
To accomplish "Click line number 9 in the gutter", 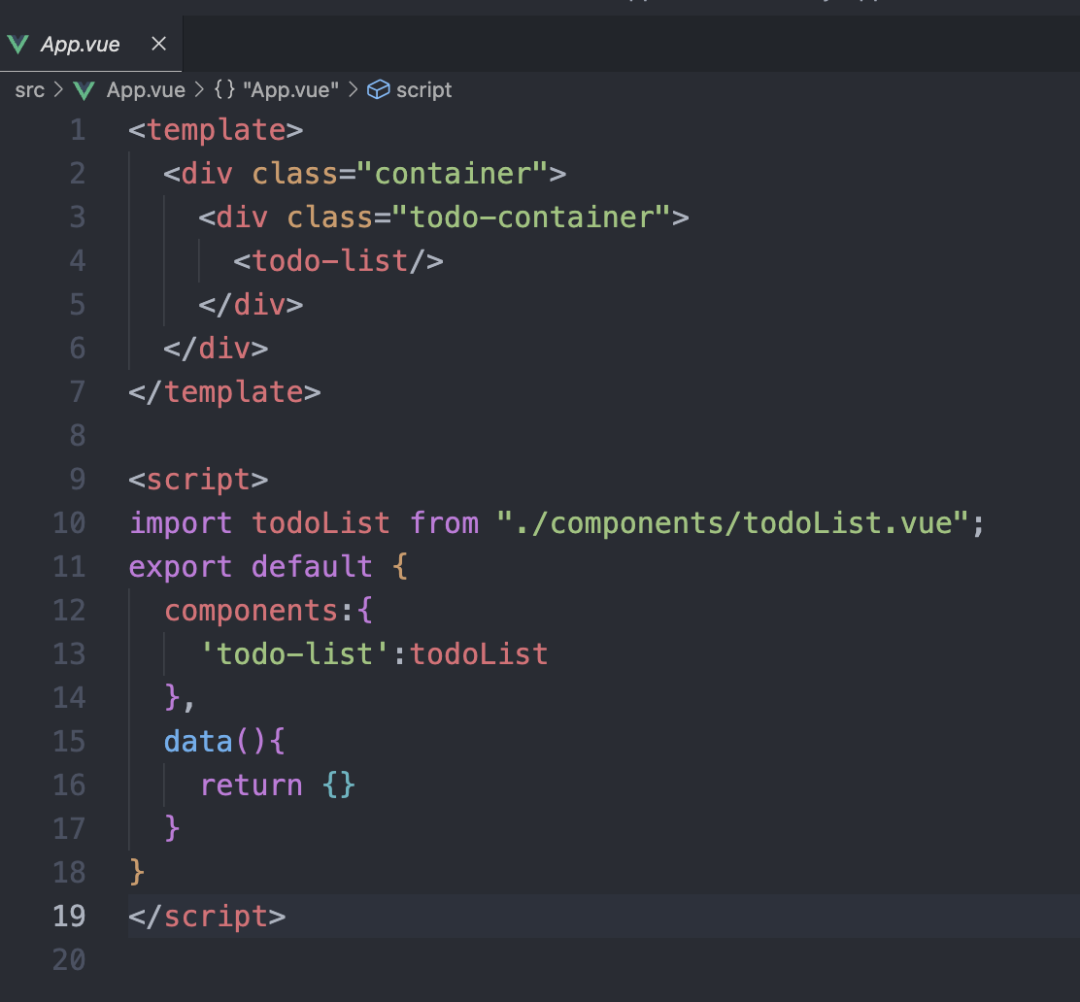I will [77, 479].
